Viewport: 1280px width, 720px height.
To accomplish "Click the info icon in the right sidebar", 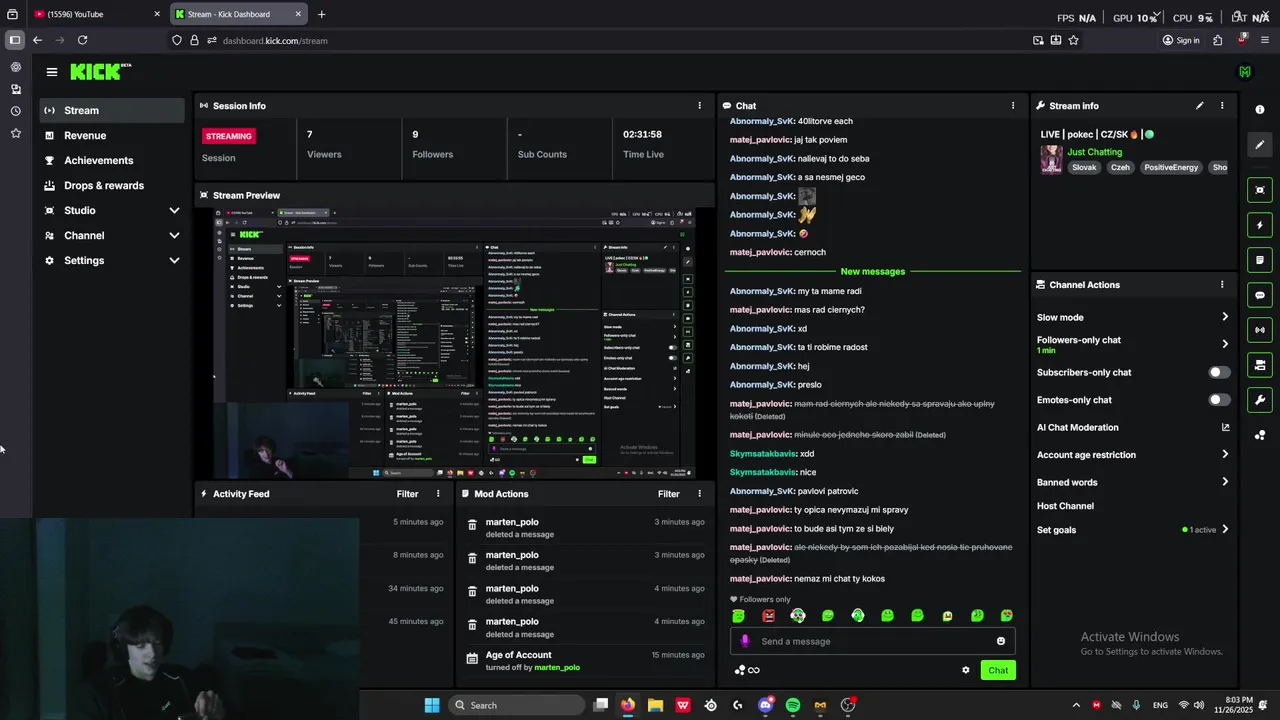I will pos(1260,109).
